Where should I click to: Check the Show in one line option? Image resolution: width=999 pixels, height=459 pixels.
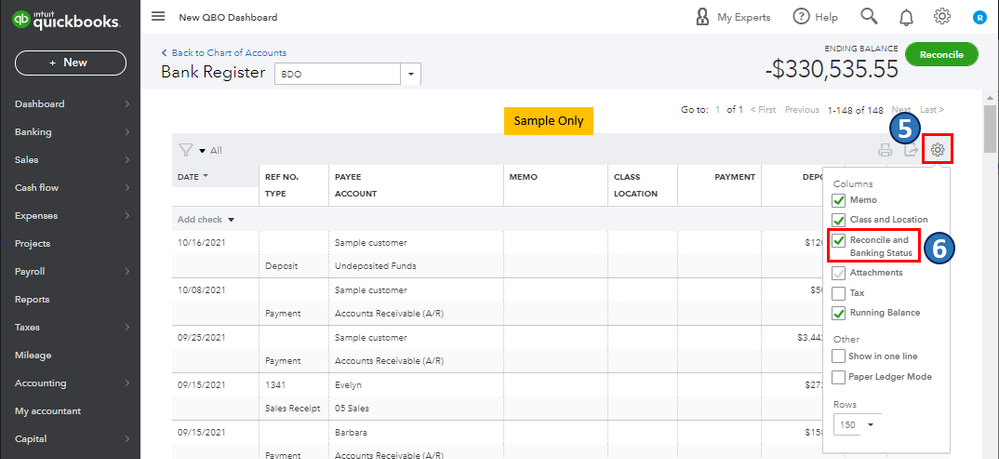[x=840, y=356]
